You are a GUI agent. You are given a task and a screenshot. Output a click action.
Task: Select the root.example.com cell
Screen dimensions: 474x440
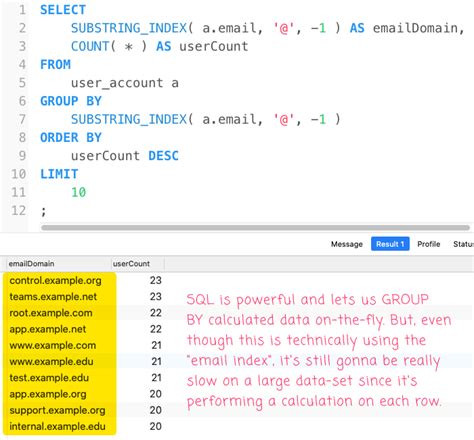click(51, 313)
